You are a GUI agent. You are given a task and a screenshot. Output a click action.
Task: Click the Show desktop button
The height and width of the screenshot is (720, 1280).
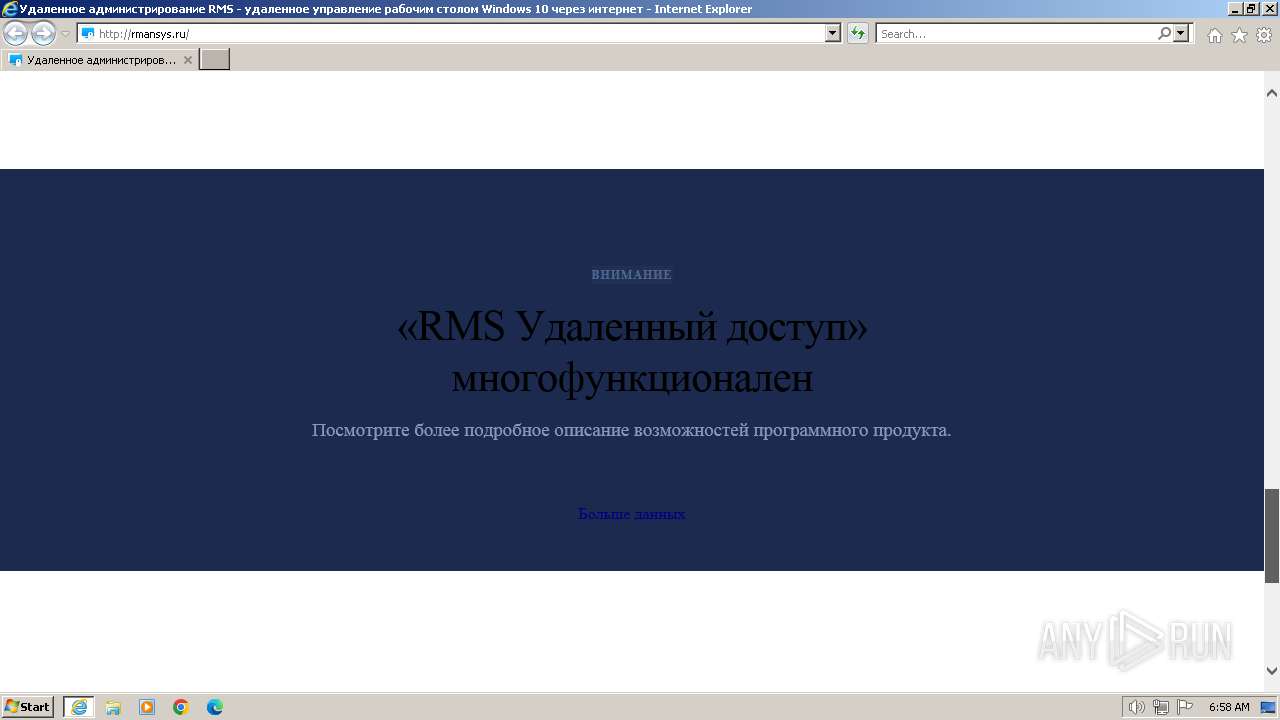click(1269, 707)
